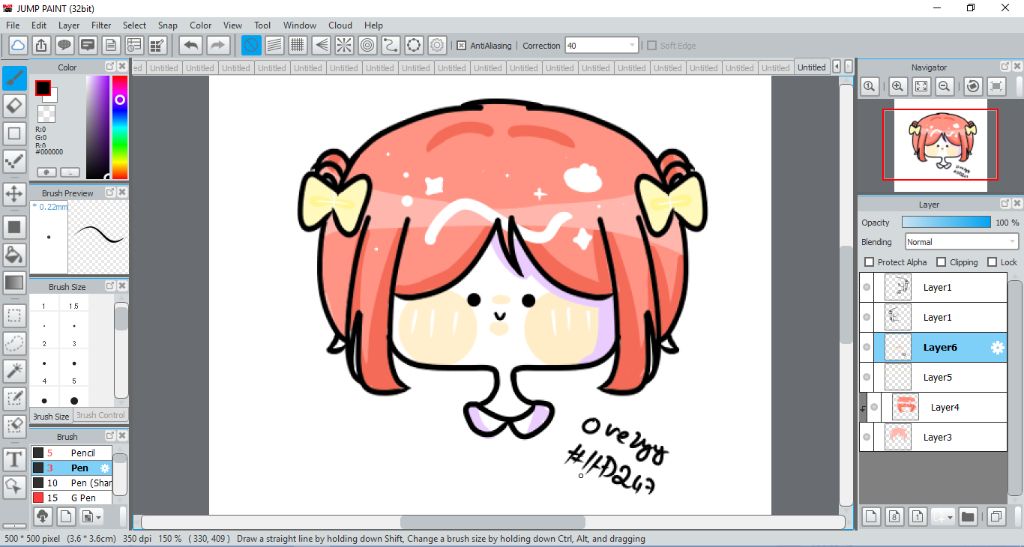
Task: Click the Redo arrow button
Action: [218, 45]
